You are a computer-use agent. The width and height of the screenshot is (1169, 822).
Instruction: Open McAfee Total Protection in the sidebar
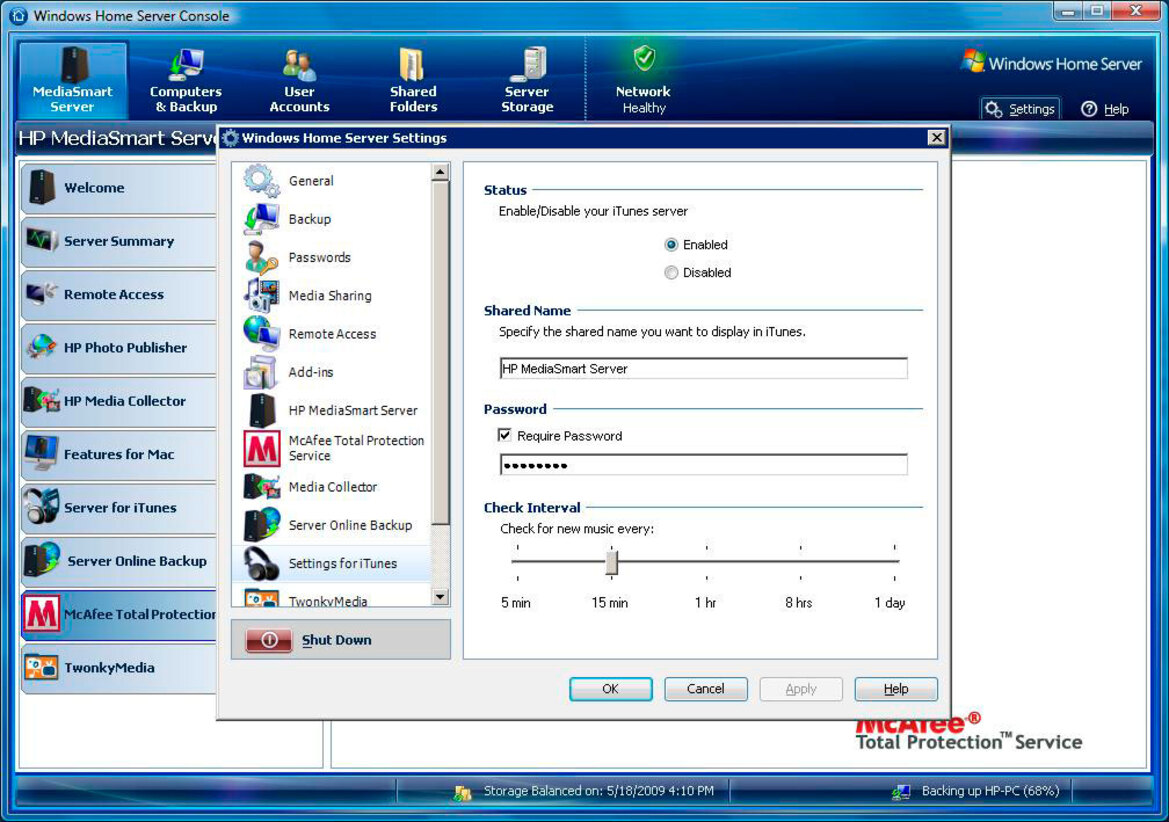pyautogui.click(x=119, y=614)
